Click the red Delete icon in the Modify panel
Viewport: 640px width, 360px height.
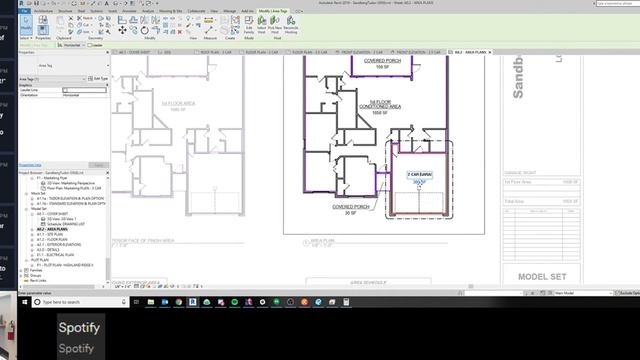pyautogui.click(x=180, y=32)
